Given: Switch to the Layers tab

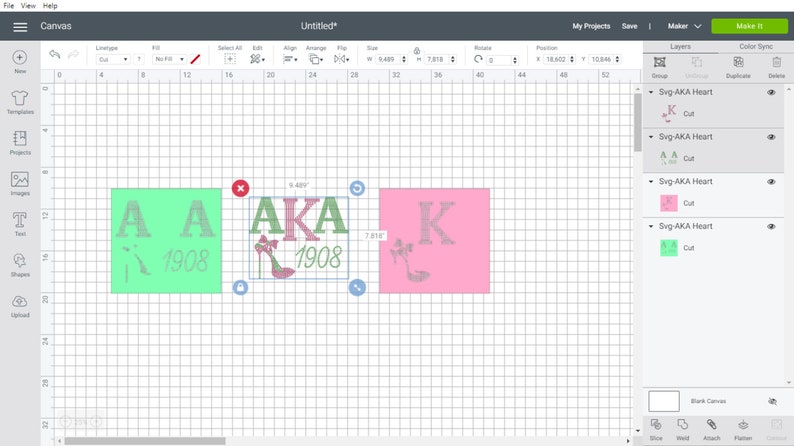Looking at the screenshot, I should [680, 47].
